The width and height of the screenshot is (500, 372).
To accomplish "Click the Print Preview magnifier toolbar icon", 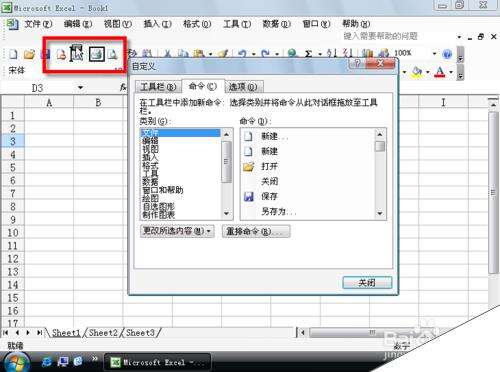I will [x=113, y=54].
